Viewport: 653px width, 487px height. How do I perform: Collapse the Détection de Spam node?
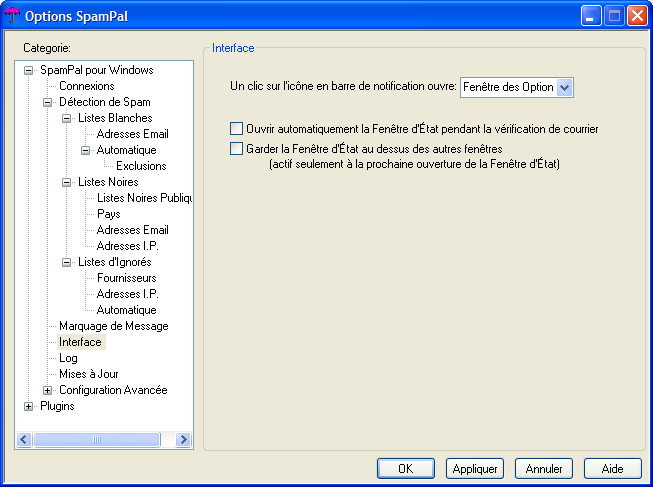point(47,102)
